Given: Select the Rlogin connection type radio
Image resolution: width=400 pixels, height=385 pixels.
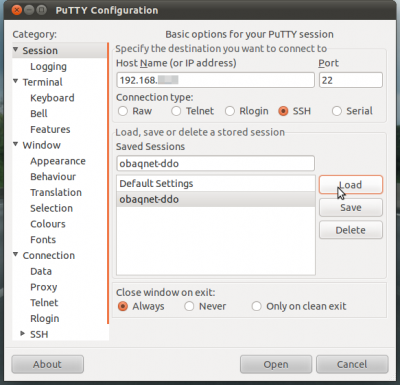Looking at the screenshot, I should point(230,111).
